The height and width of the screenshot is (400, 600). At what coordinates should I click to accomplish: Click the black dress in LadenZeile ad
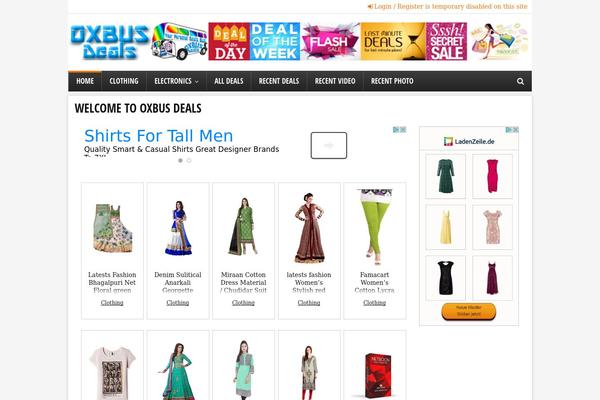pos(445,278)
